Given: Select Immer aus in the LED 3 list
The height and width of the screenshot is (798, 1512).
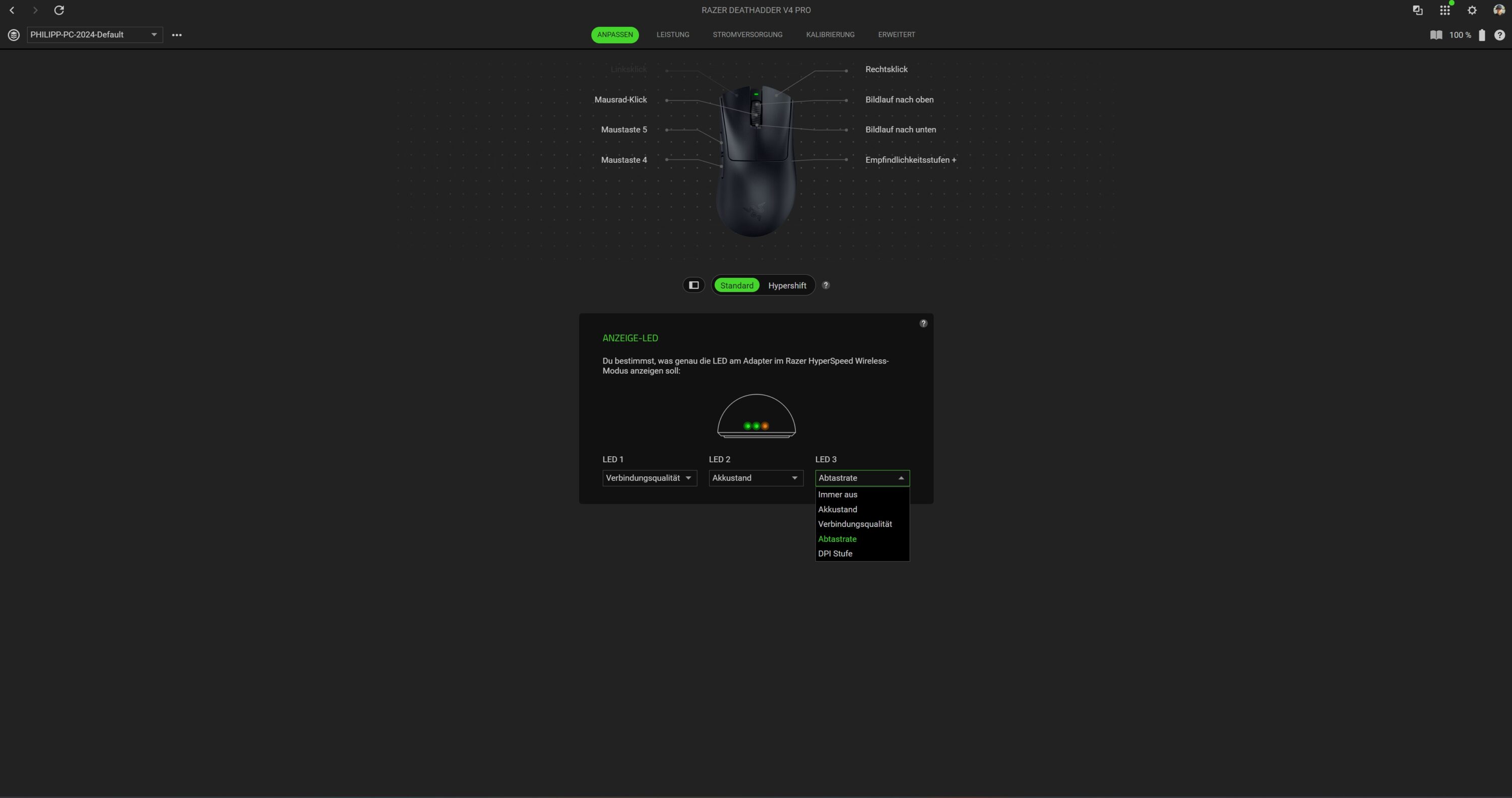Looking at the screenshot, I should [x=838, y=495].
